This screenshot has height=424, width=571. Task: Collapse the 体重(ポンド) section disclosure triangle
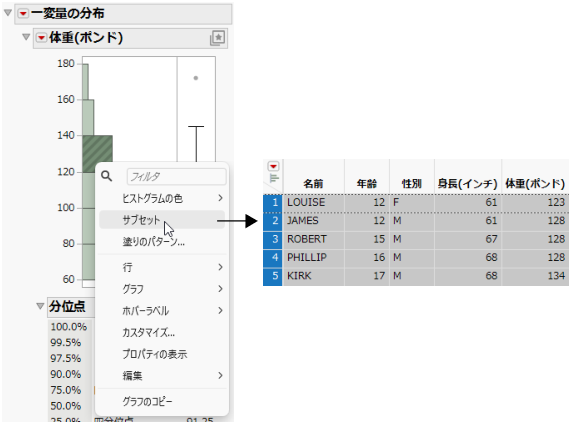pos(26,37)
